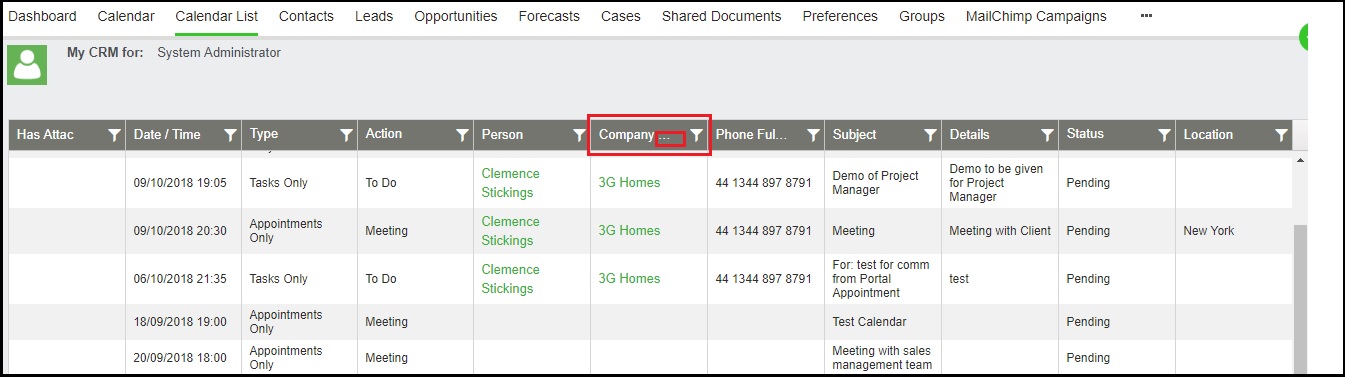Open Clemence Stickings link in first row
The width and height of the screenshot is (1345, 377).
(510, 183)
